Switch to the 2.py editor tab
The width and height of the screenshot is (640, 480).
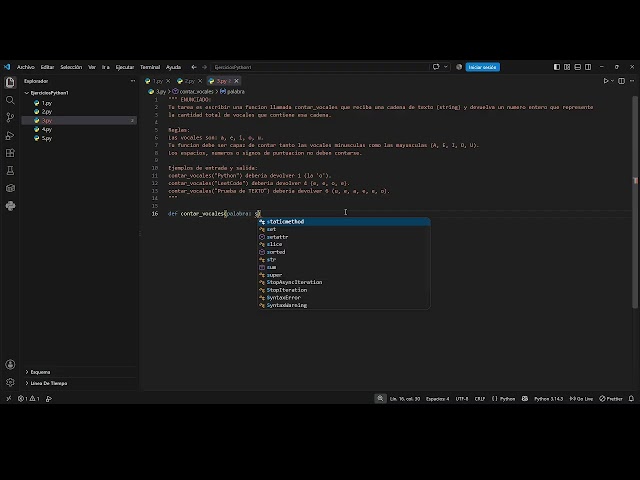[189, 81]
